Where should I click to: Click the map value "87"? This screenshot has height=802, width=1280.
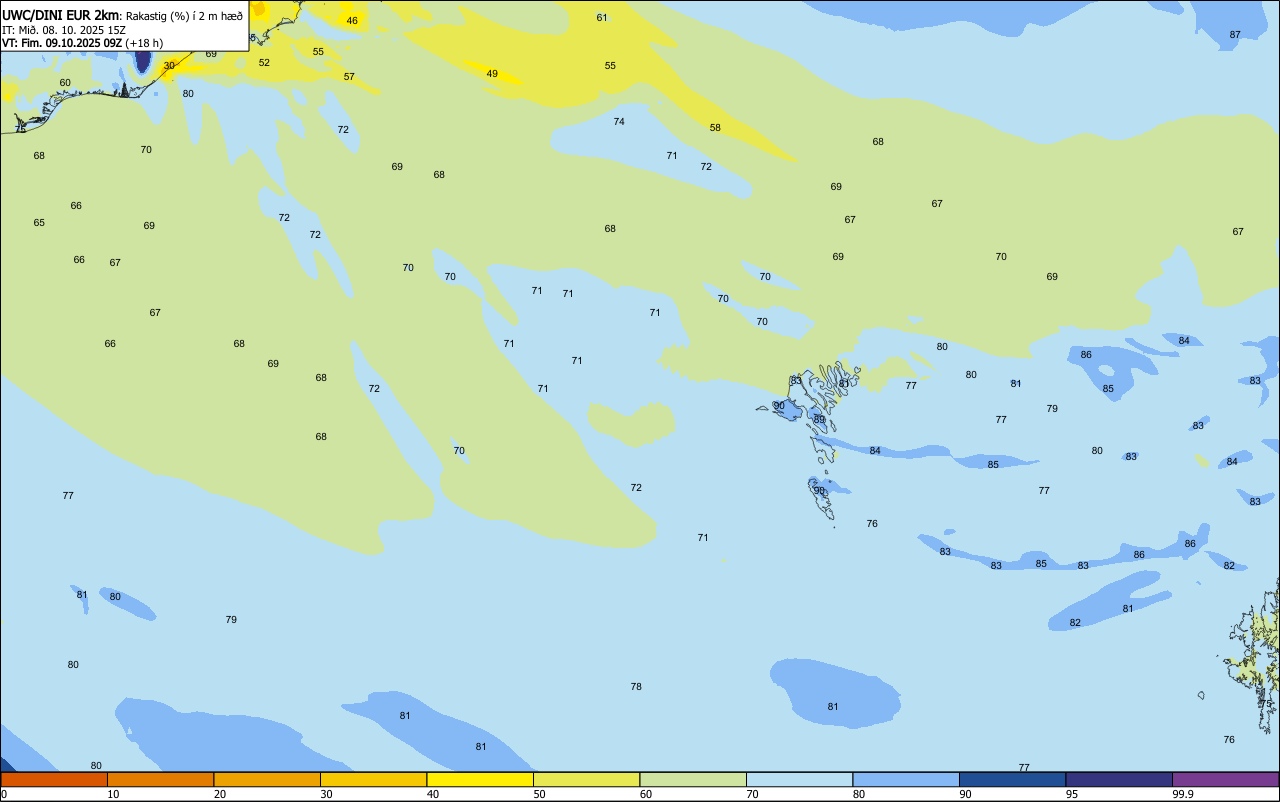coord(1235,34)
